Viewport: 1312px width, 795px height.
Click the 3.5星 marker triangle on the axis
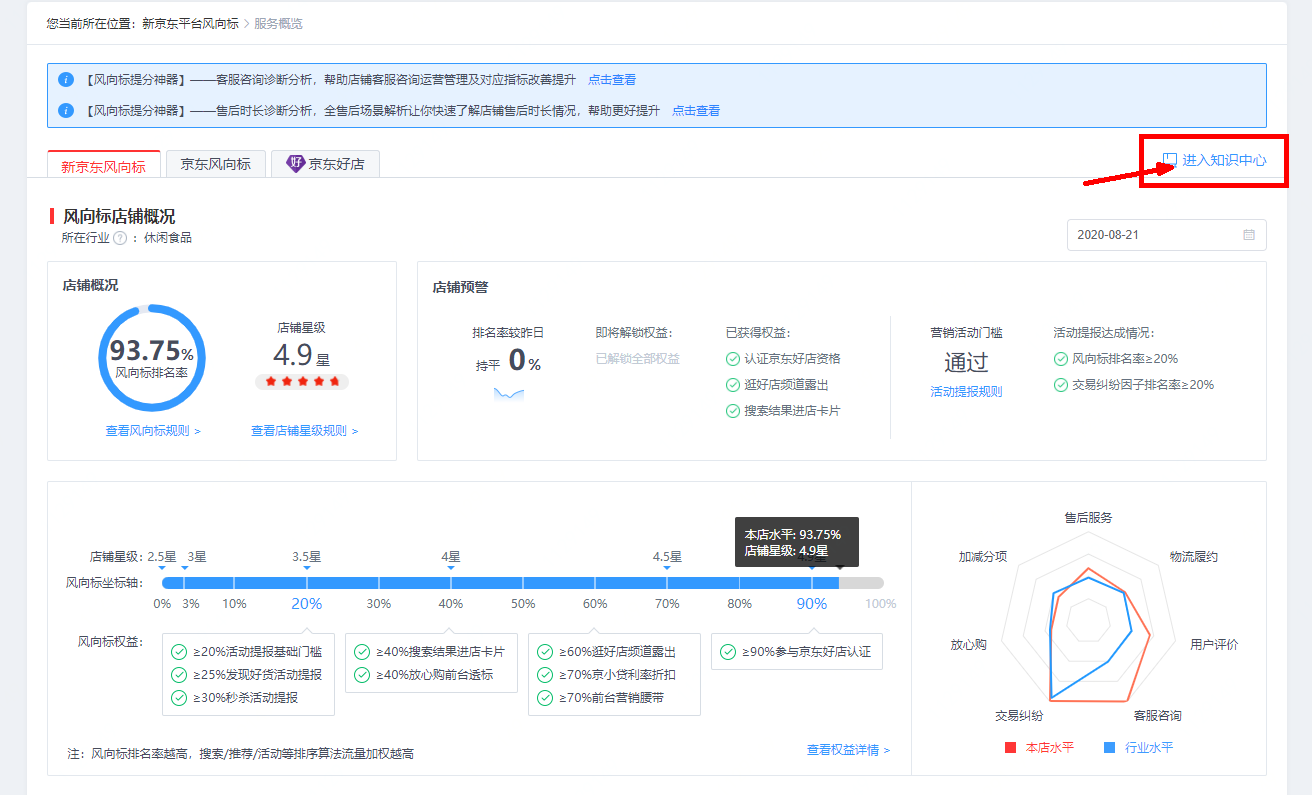coord(307,568)
